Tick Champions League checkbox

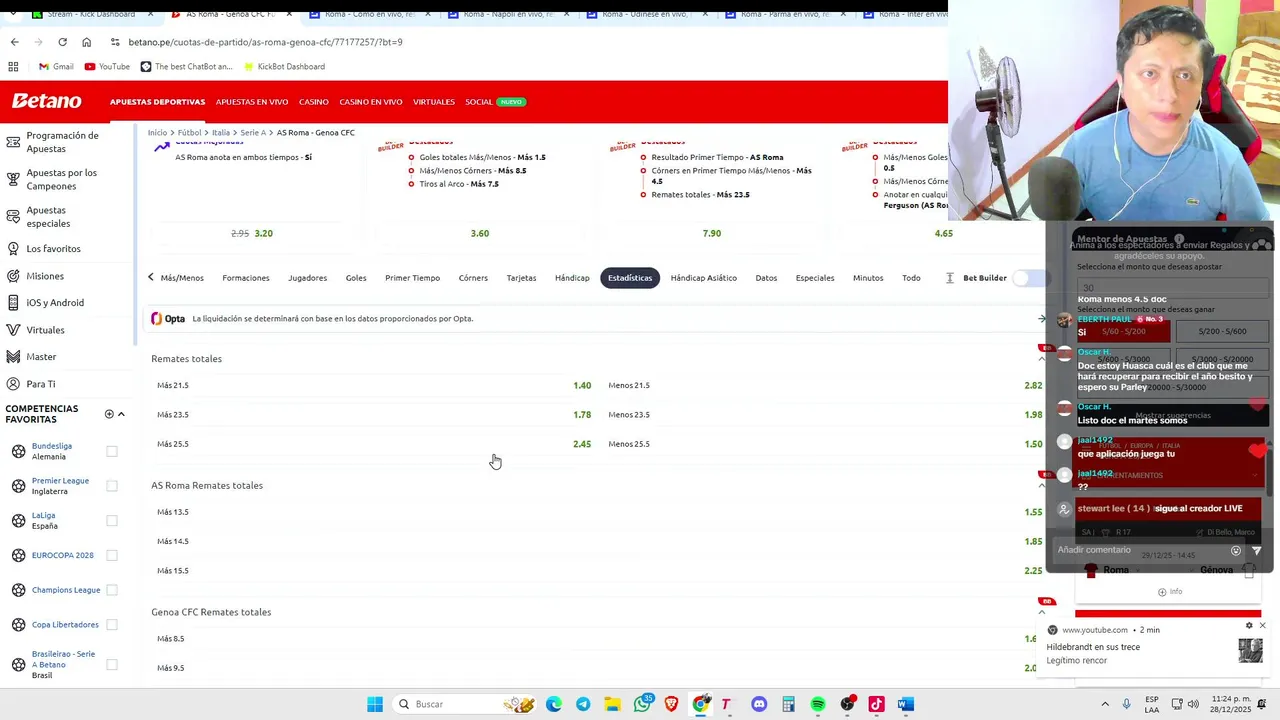(x=112, y=590)
